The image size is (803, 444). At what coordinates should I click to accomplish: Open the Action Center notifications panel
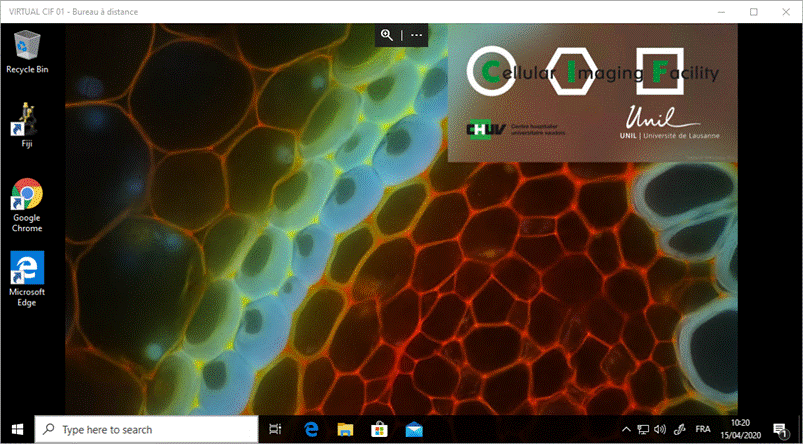781,429
